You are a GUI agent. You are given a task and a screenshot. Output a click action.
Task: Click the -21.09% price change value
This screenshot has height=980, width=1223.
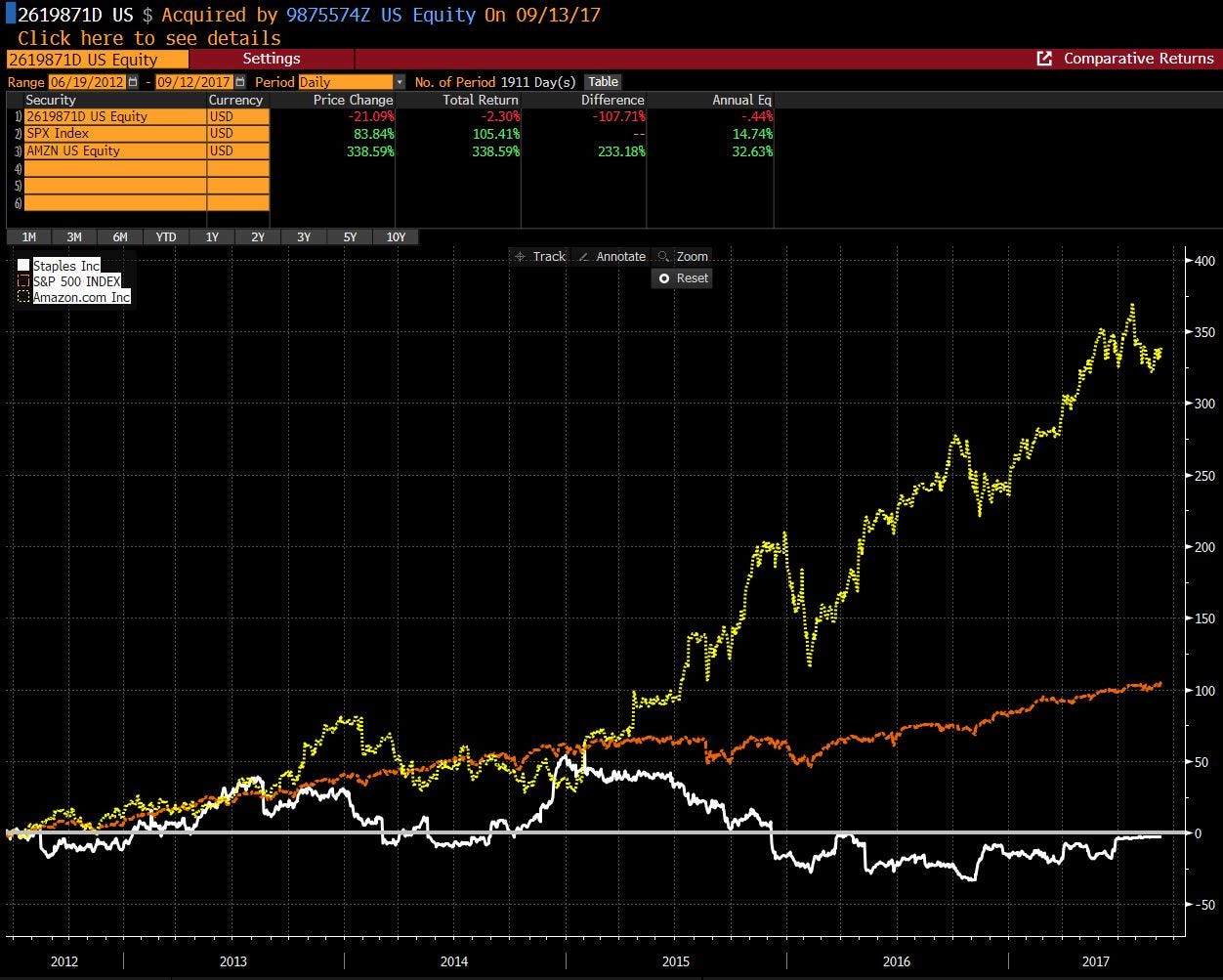point(371,116)
